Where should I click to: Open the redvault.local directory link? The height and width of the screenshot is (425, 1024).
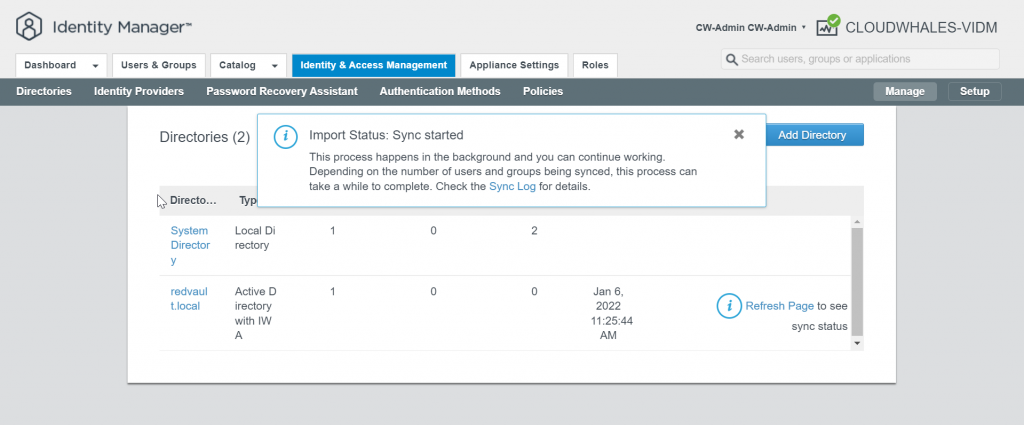coord(189,298)
